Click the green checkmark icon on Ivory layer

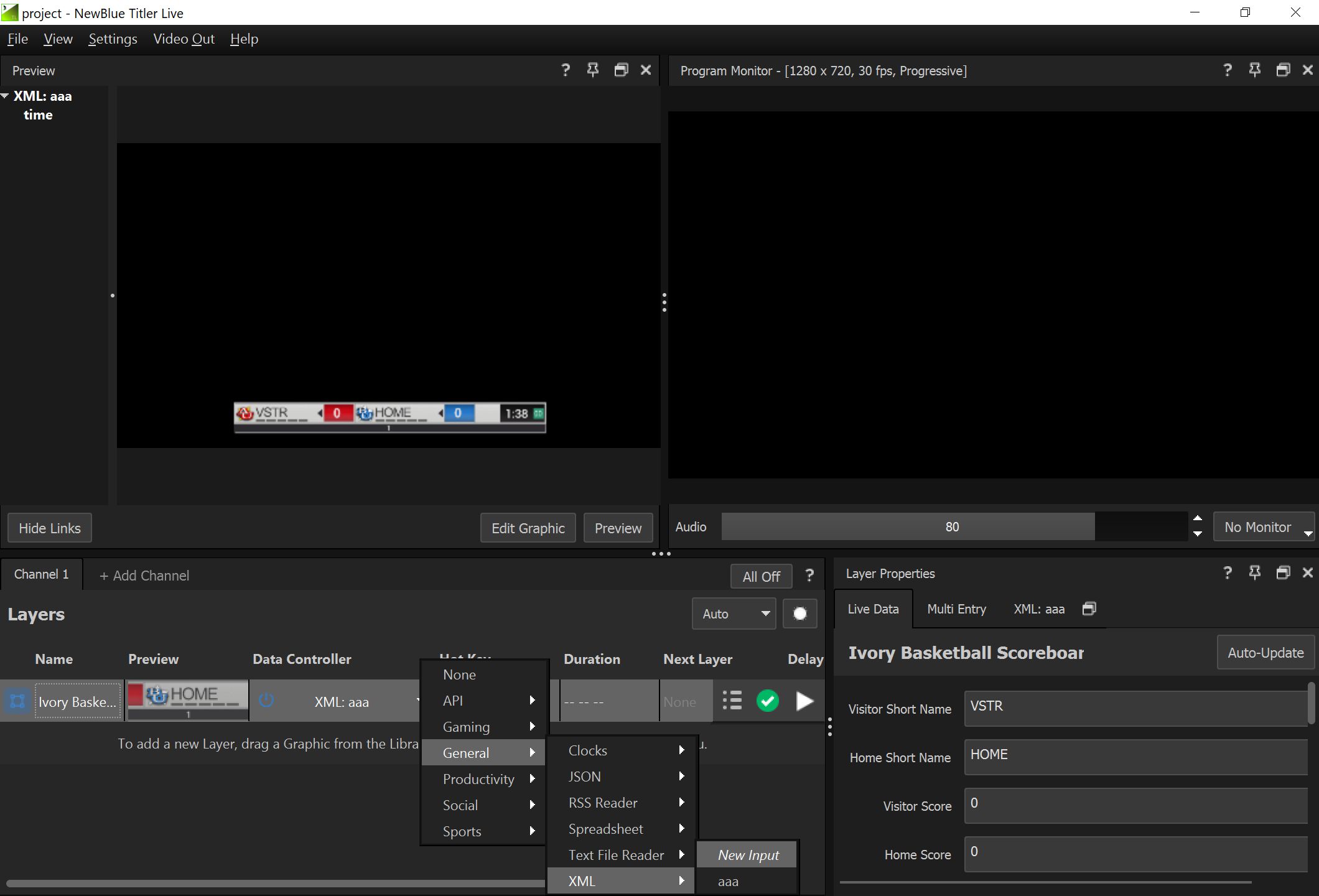pos(767,700)
